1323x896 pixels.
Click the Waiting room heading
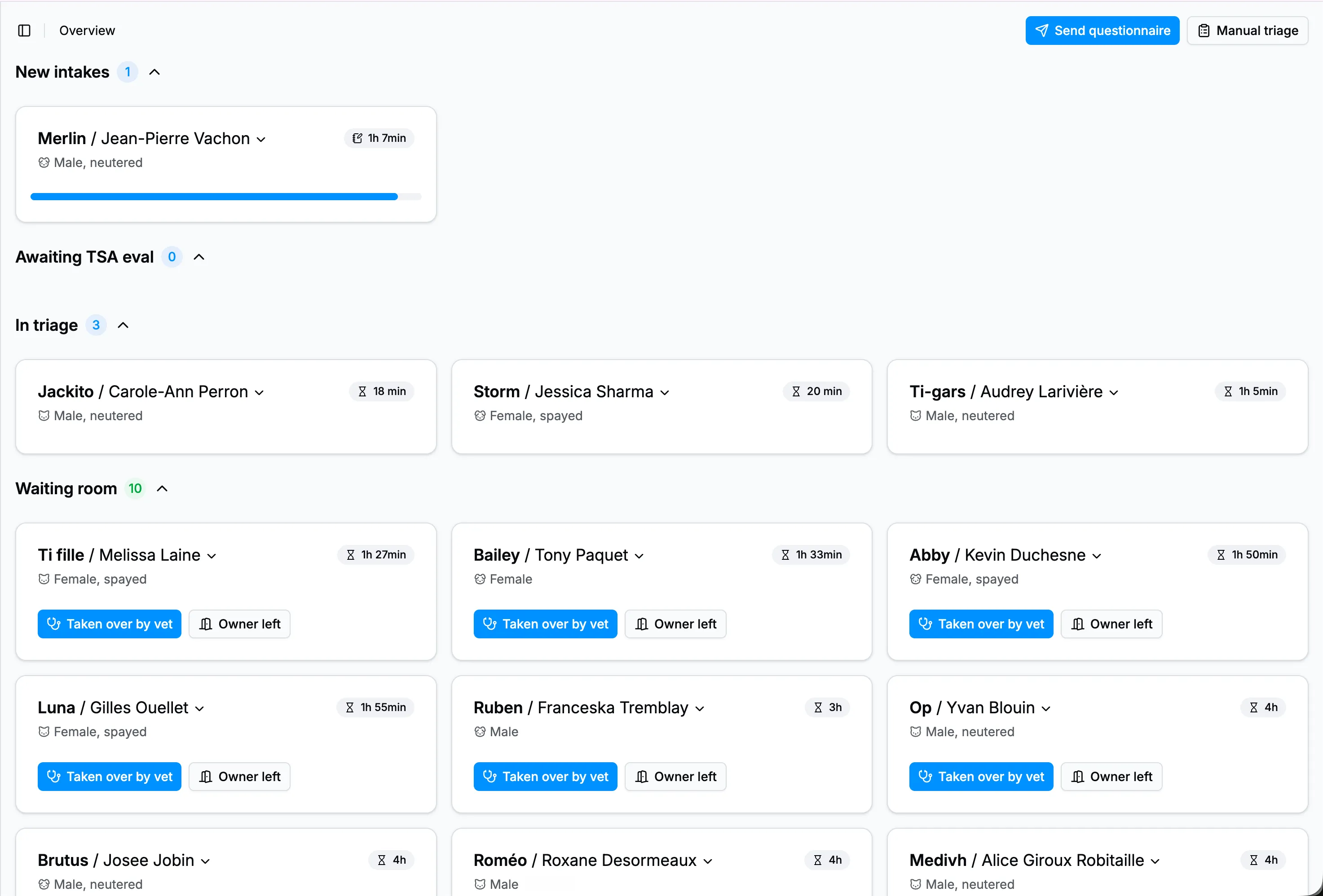tap(66, 489)
